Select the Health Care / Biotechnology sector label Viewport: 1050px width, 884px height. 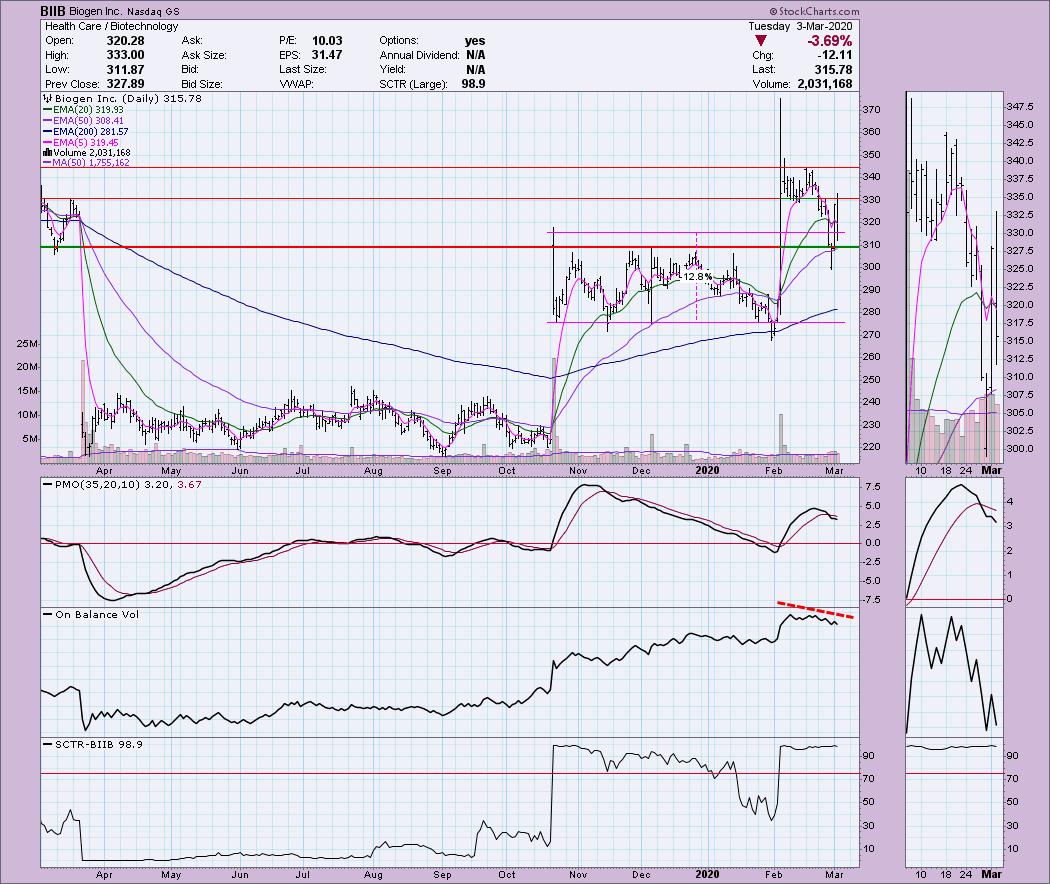click(112, 26)
